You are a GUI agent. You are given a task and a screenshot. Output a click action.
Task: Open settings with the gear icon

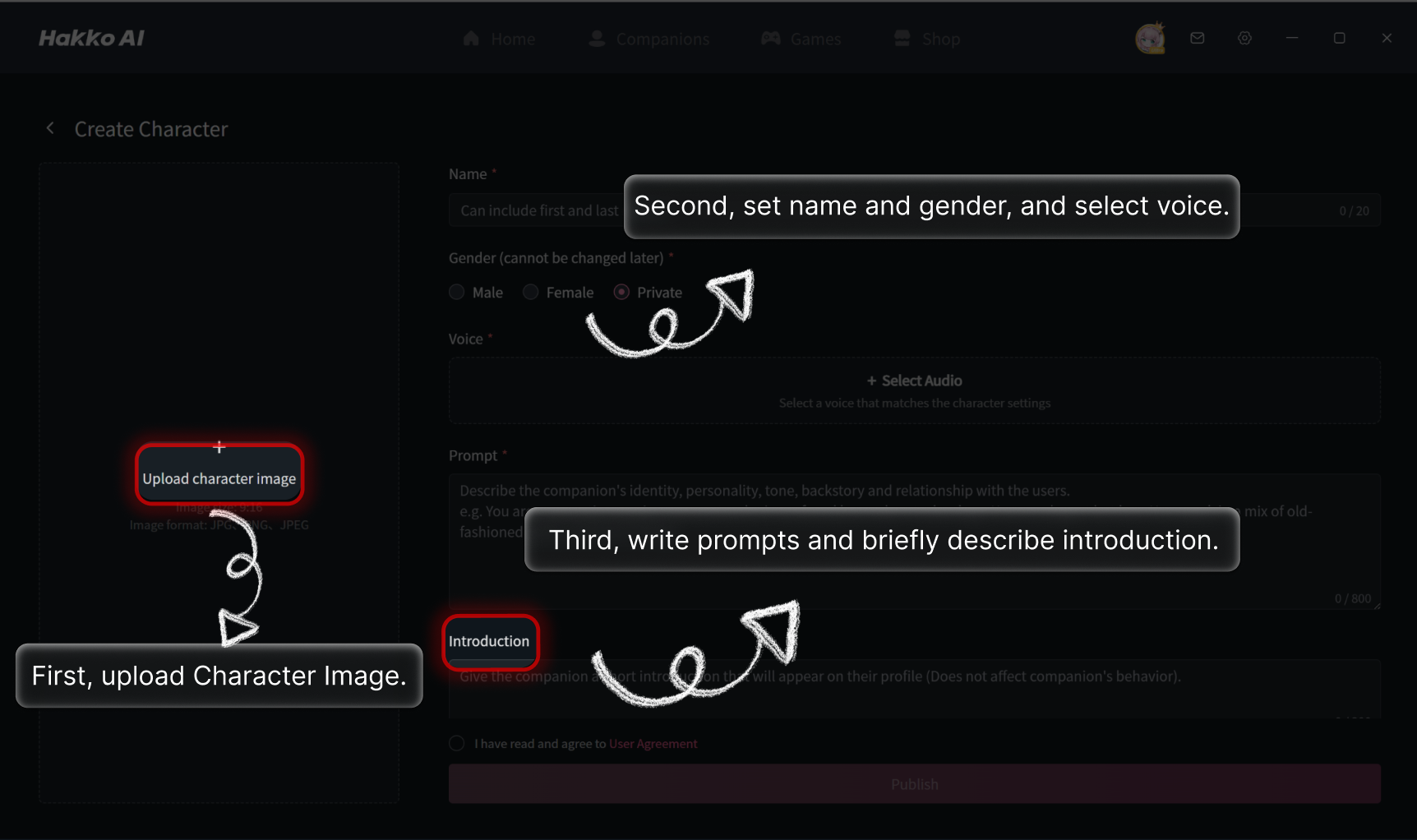(x=1244, y=38)
